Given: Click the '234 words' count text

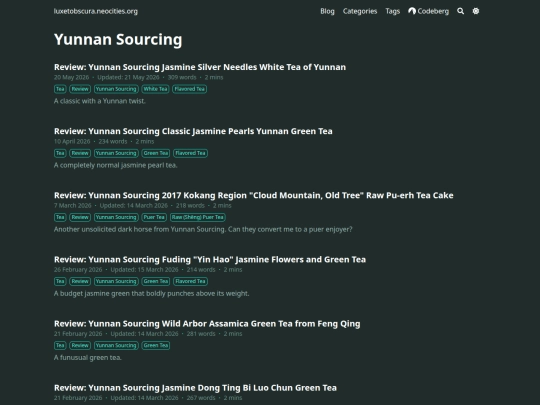Looking at the screenshot, I should click(113, 141).
